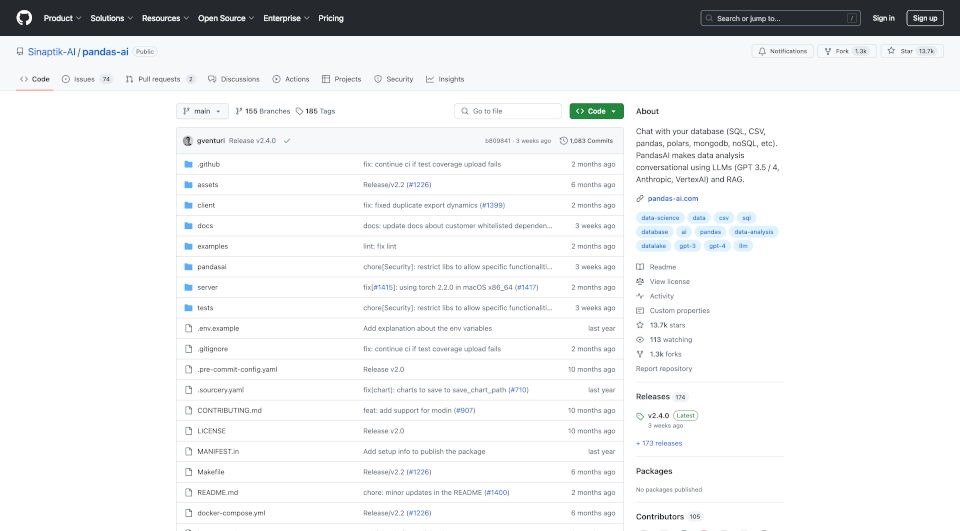Click the v2.4.0 release tag
This screenshot has height=531, width=960.
point(658,415)
